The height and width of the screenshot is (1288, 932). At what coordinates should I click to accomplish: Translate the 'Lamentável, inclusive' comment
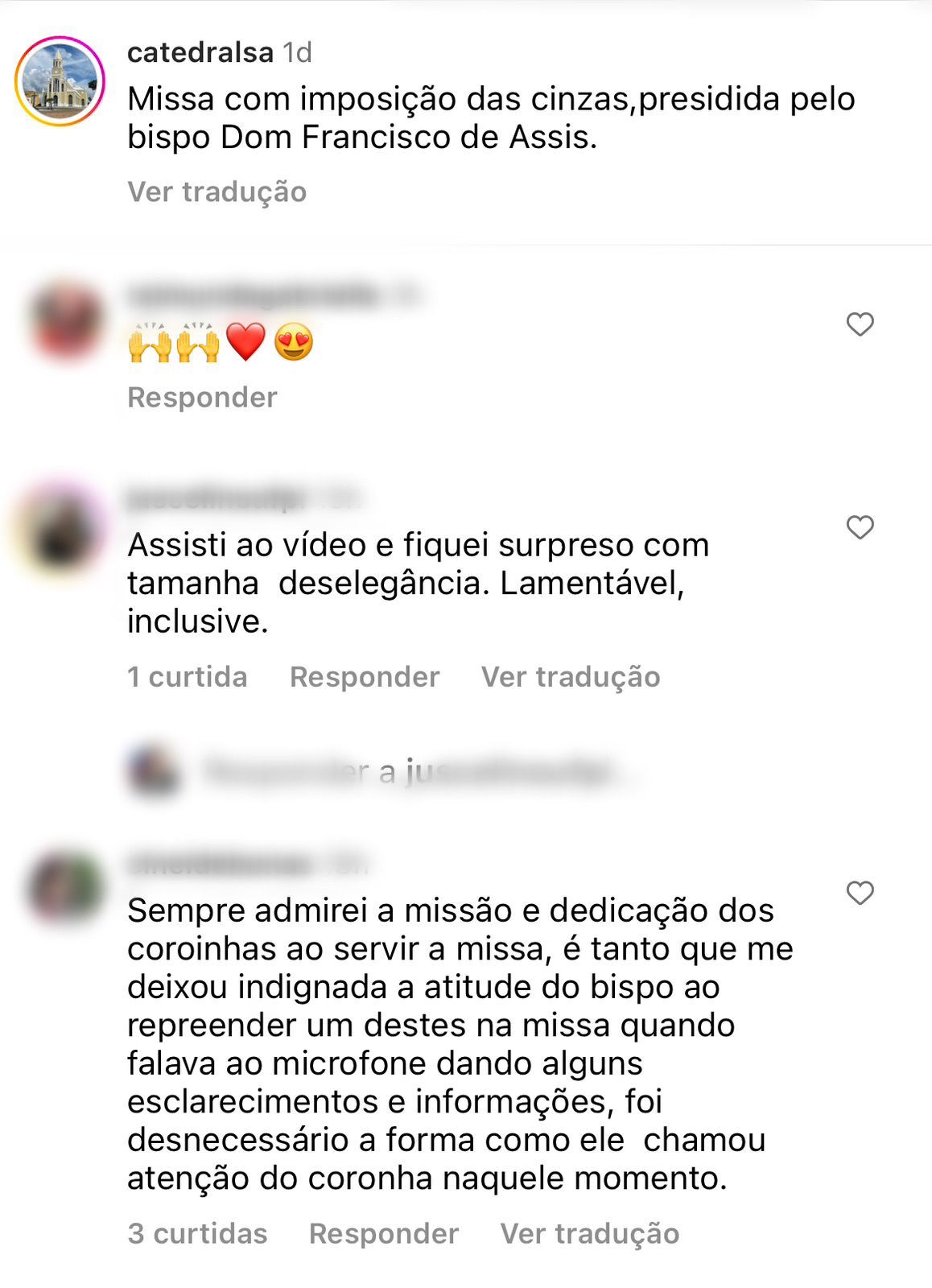571,677
